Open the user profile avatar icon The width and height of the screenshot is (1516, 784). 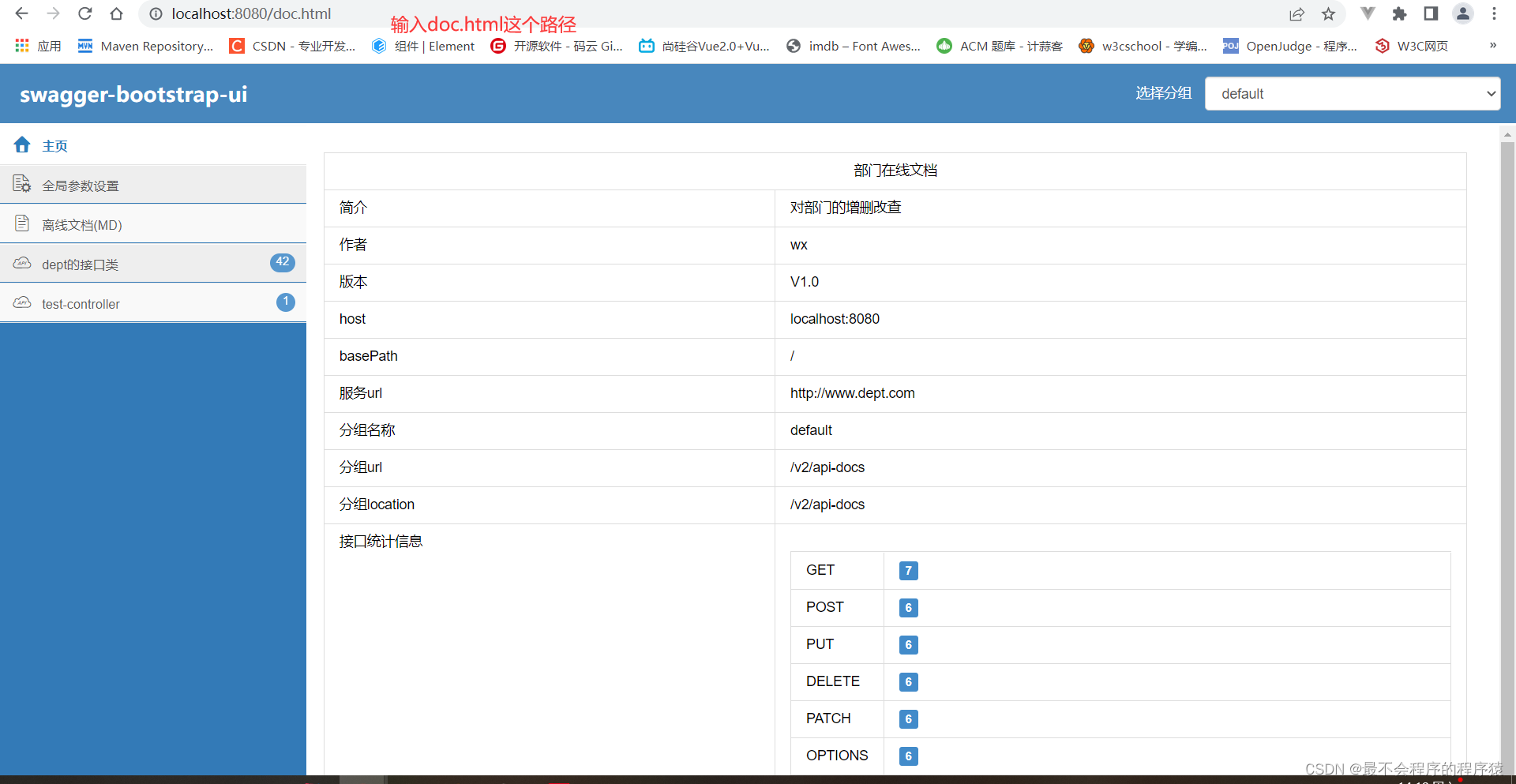click(x=1463, y=13)
